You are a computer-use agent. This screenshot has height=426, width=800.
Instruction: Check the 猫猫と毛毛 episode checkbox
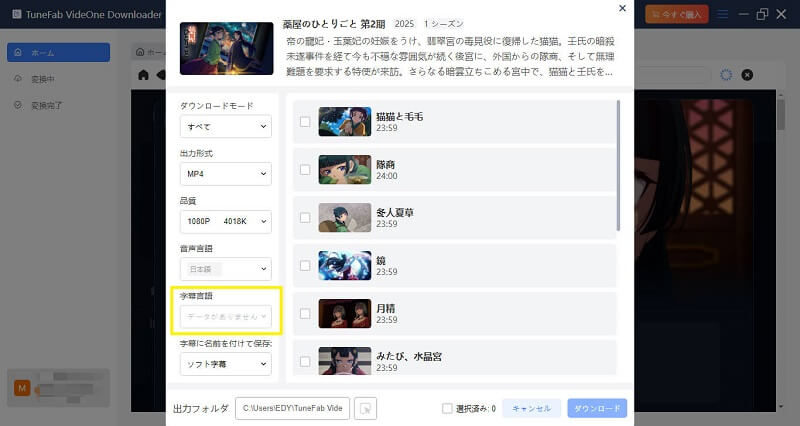305,121
